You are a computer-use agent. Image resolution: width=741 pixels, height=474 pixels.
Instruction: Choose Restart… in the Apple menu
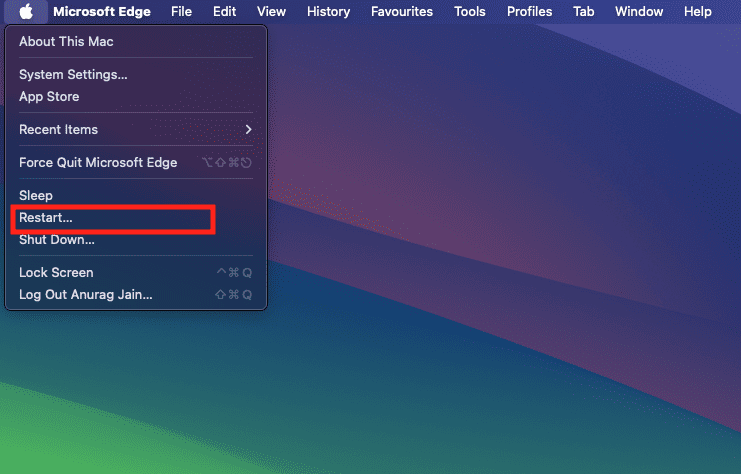pos(136,218)
